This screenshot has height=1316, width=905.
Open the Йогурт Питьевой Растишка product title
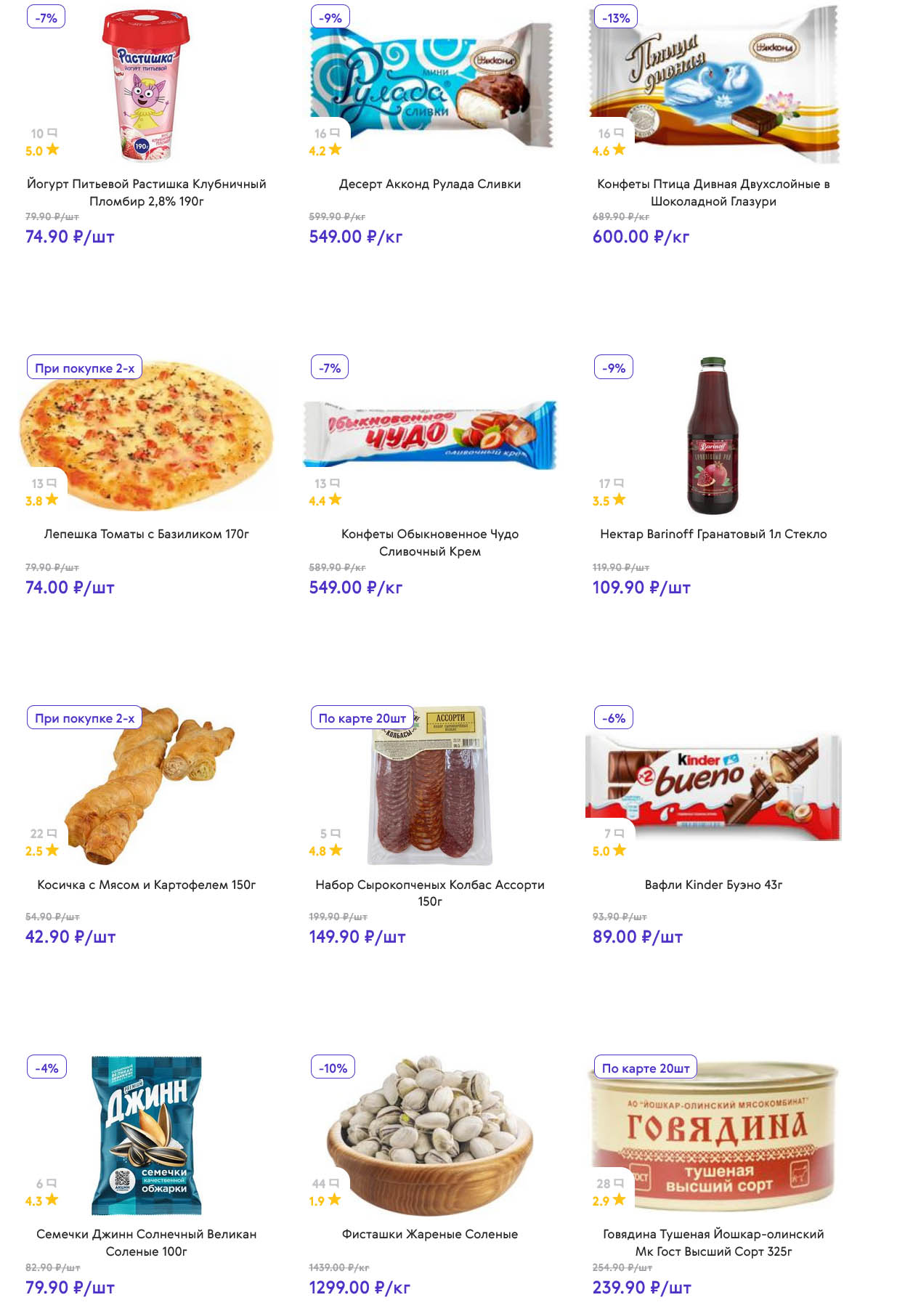click(147, 192)
